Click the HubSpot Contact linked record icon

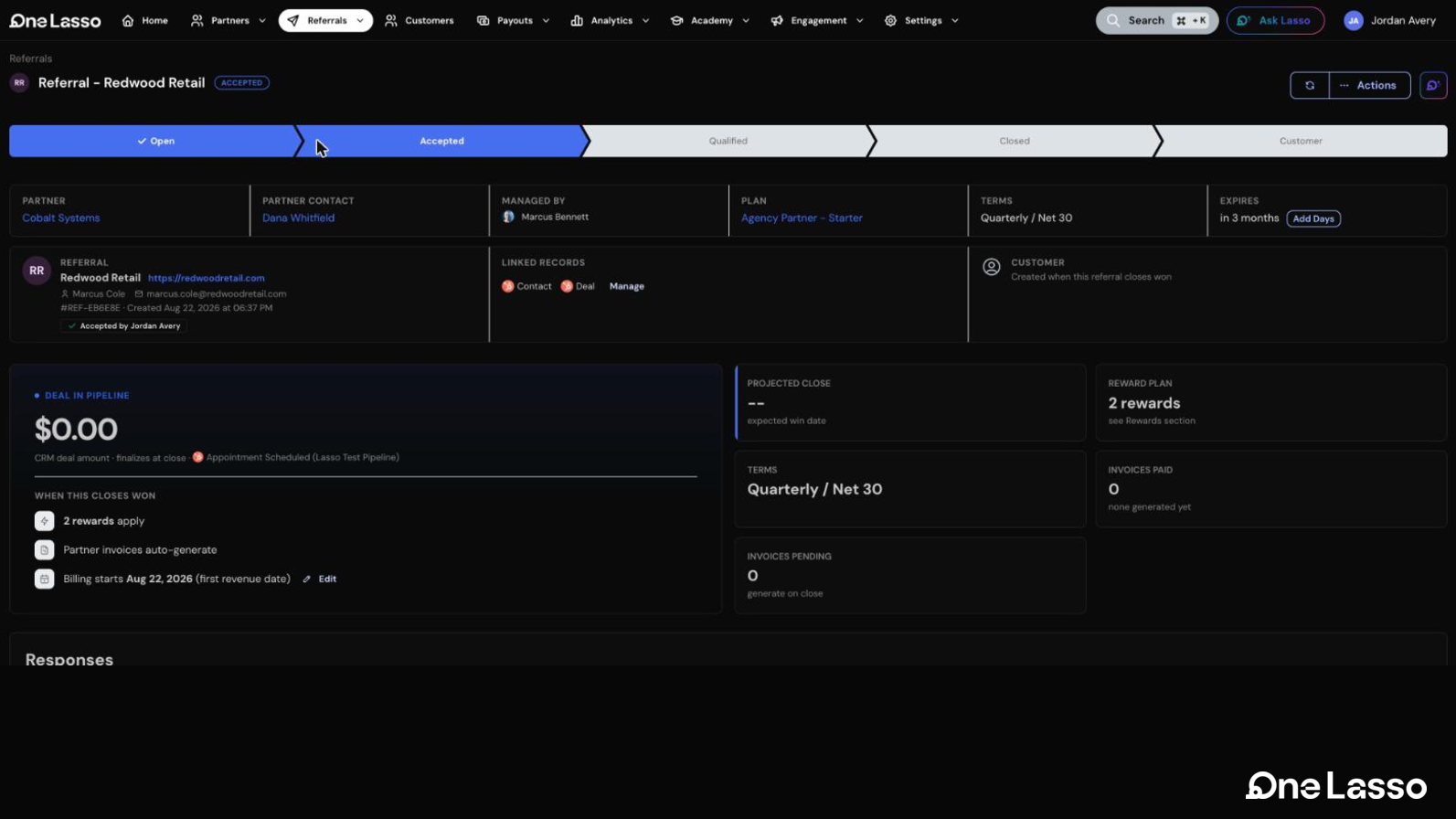tap(508, 286)
